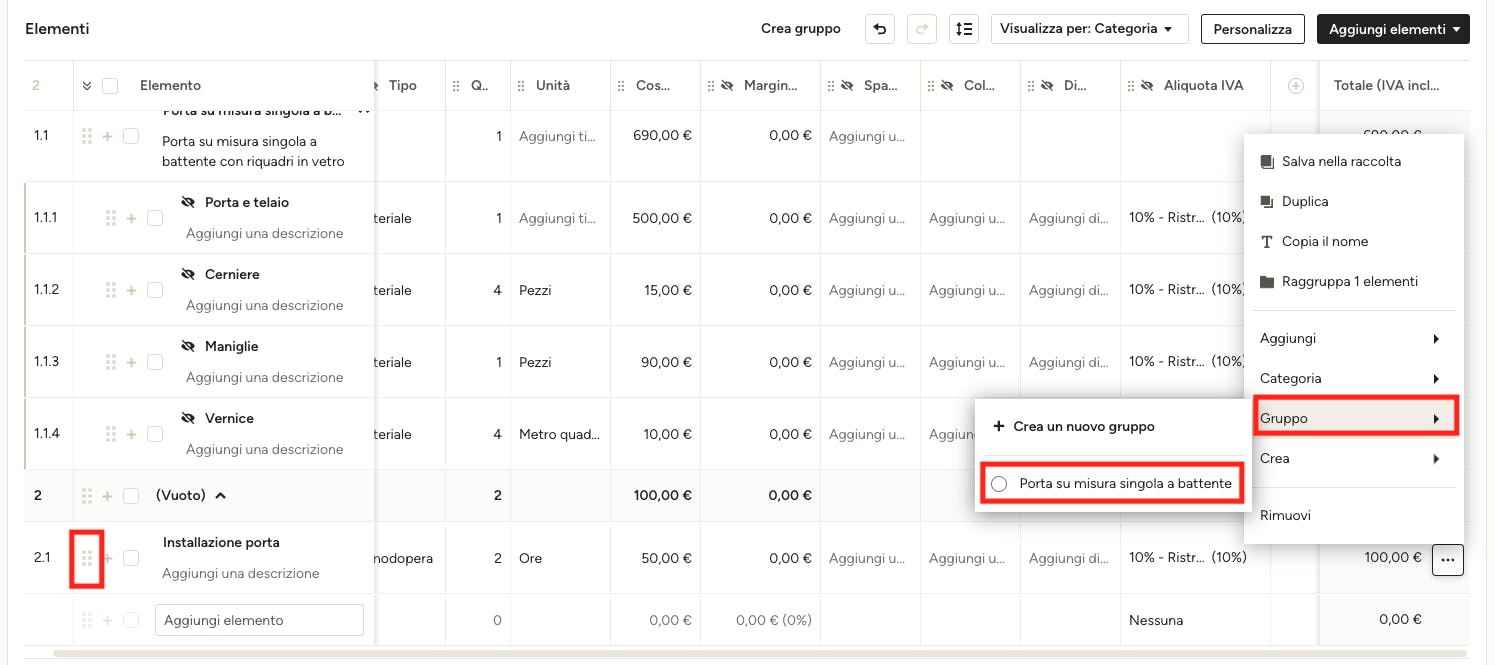Expand the Categoria submenu

[x=1354, y=379]
